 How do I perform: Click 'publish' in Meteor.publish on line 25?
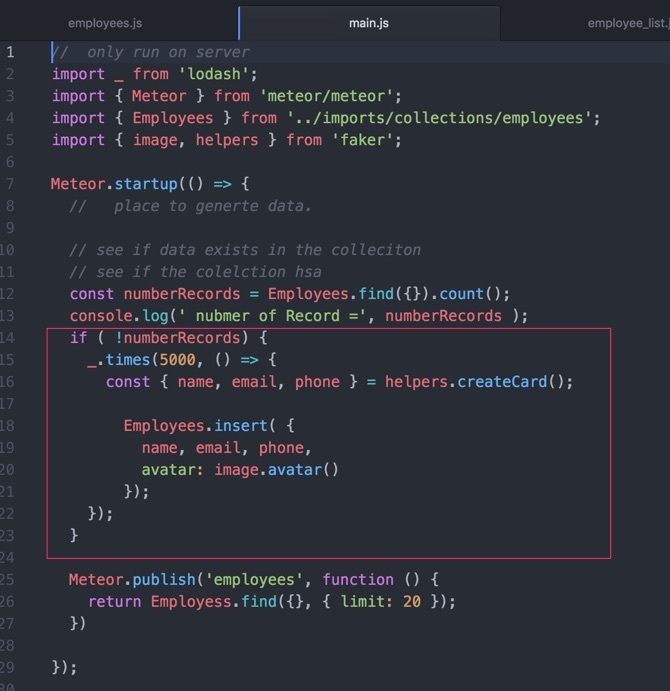click(164, 580)
